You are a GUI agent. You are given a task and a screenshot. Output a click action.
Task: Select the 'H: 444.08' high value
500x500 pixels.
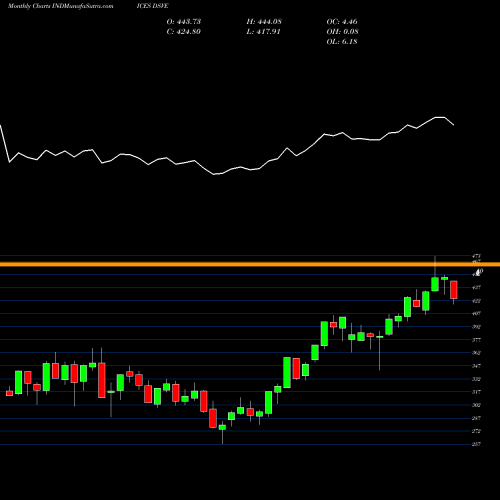(264, 22)
